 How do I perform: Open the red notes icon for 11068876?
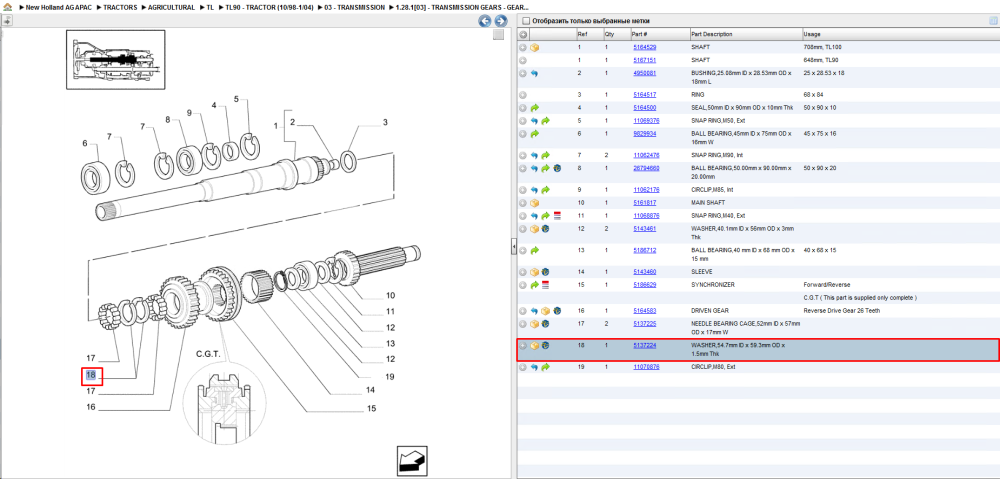coord(556,216)
